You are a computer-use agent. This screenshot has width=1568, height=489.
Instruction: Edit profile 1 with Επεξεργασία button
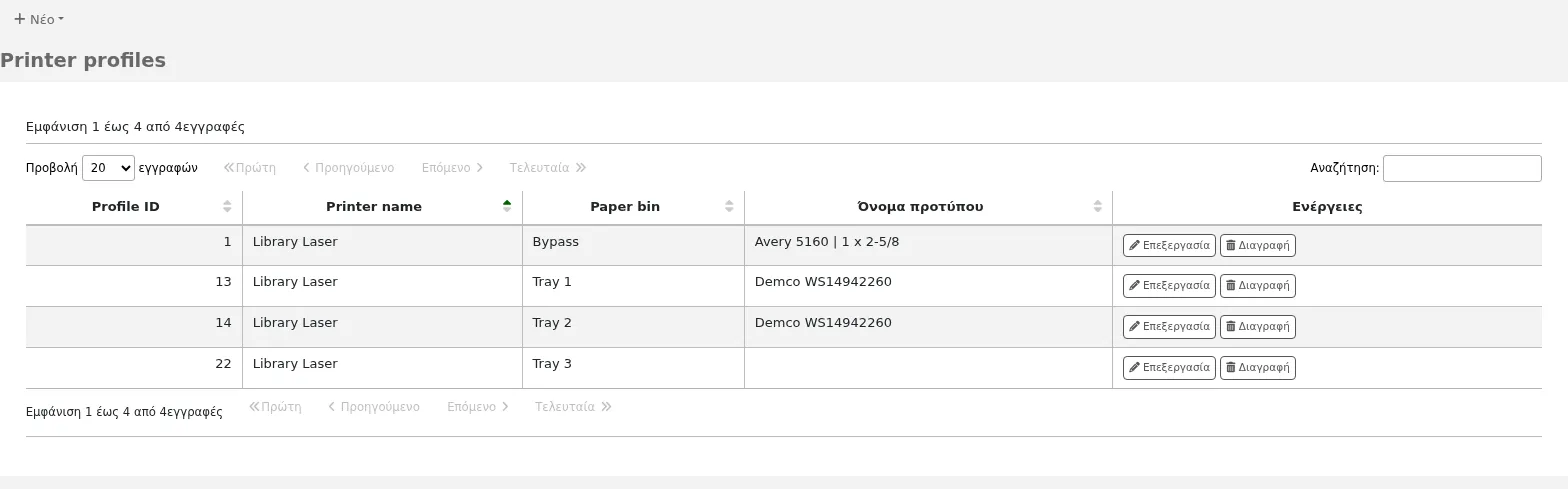[1169, 245]
